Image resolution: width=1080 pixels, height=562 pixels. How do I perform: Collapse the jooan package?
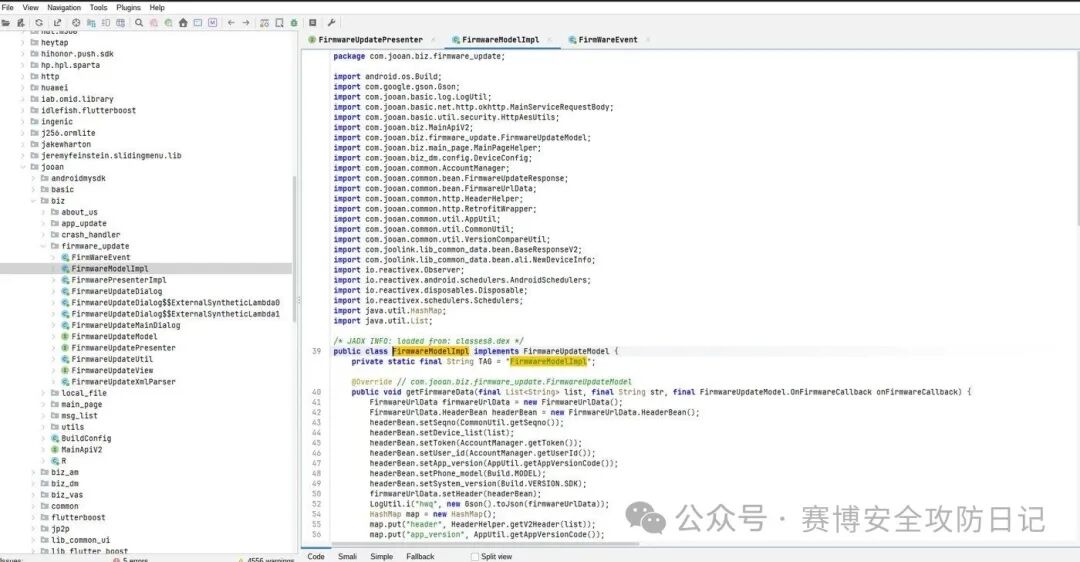pyautogui.click(x=23, y=167)
